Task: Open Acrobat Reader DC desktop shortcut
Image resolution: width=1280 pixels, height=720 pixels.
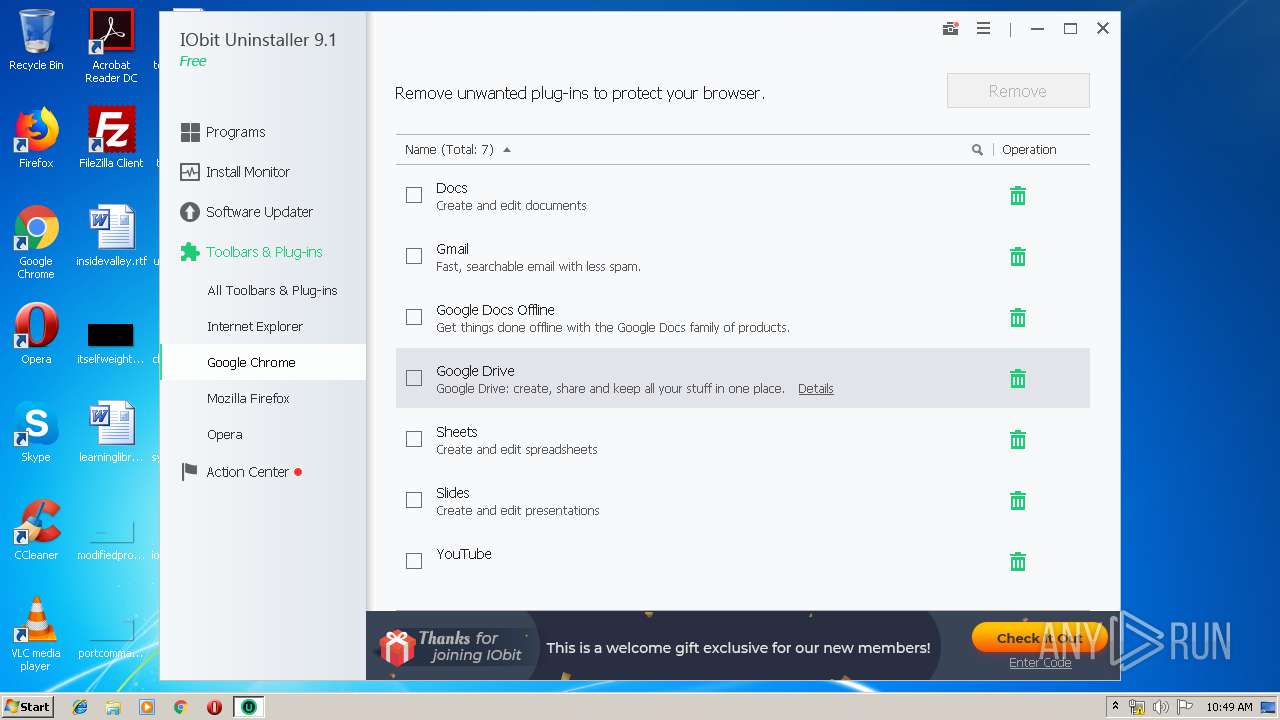Action: click(111, 46)
